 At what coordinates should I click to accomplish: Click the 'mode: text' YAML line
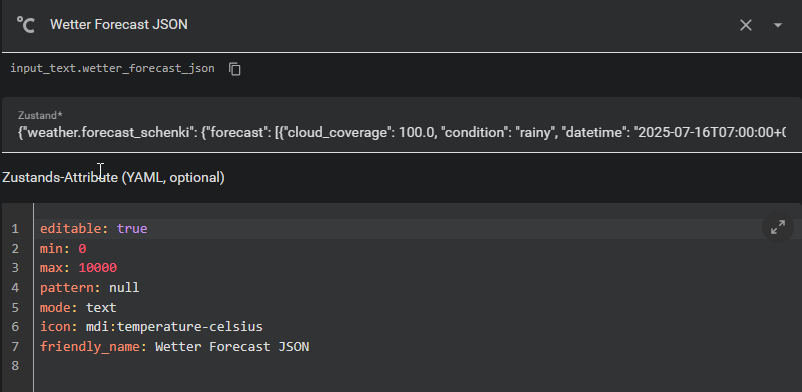coord(78,308)
